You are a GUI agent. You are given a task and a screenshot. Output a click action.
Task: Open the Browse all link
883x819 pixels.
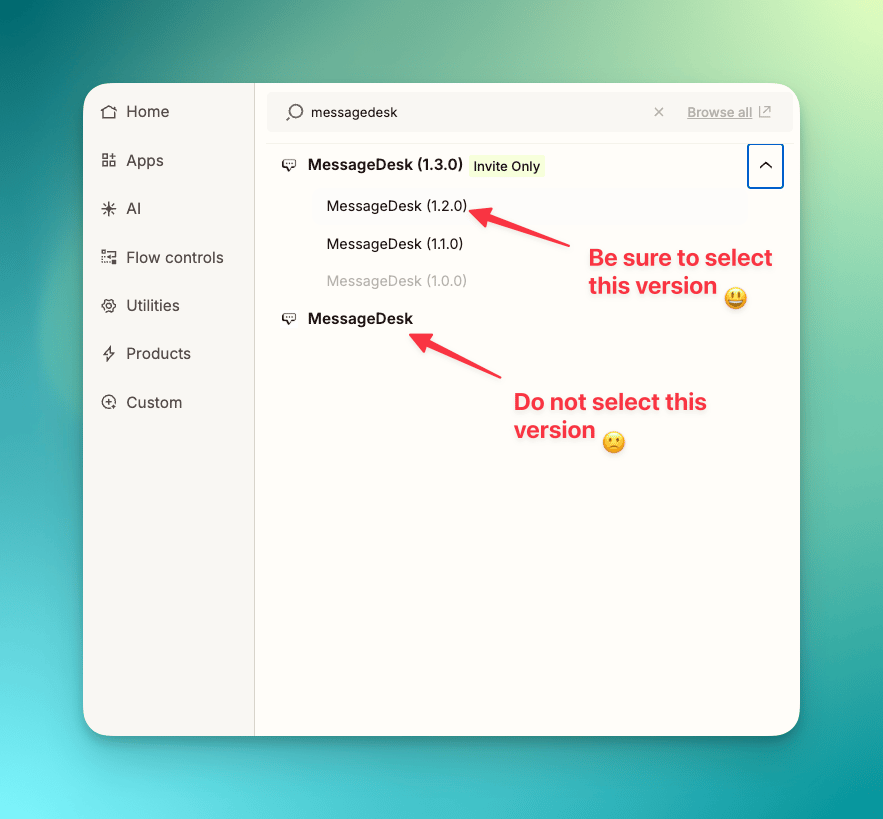point(720,112)
